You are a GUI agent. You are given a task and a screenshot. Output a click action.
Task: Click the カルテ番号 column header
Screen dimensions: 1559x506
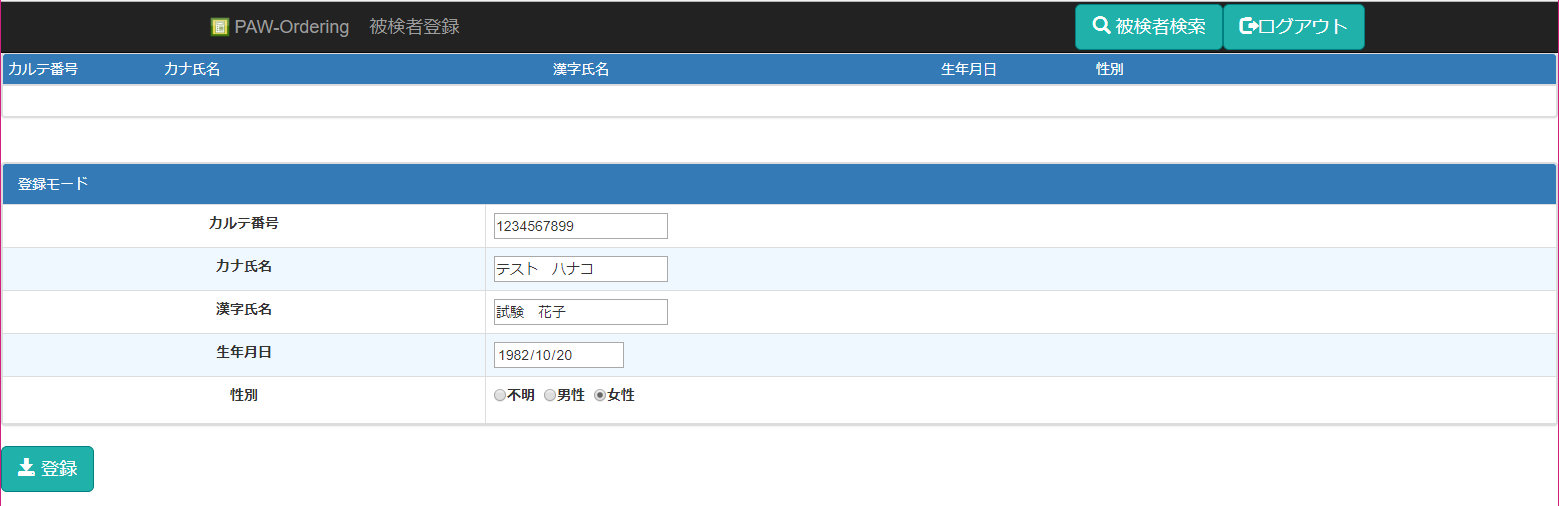pyautogui.click(x=43, y=70)
